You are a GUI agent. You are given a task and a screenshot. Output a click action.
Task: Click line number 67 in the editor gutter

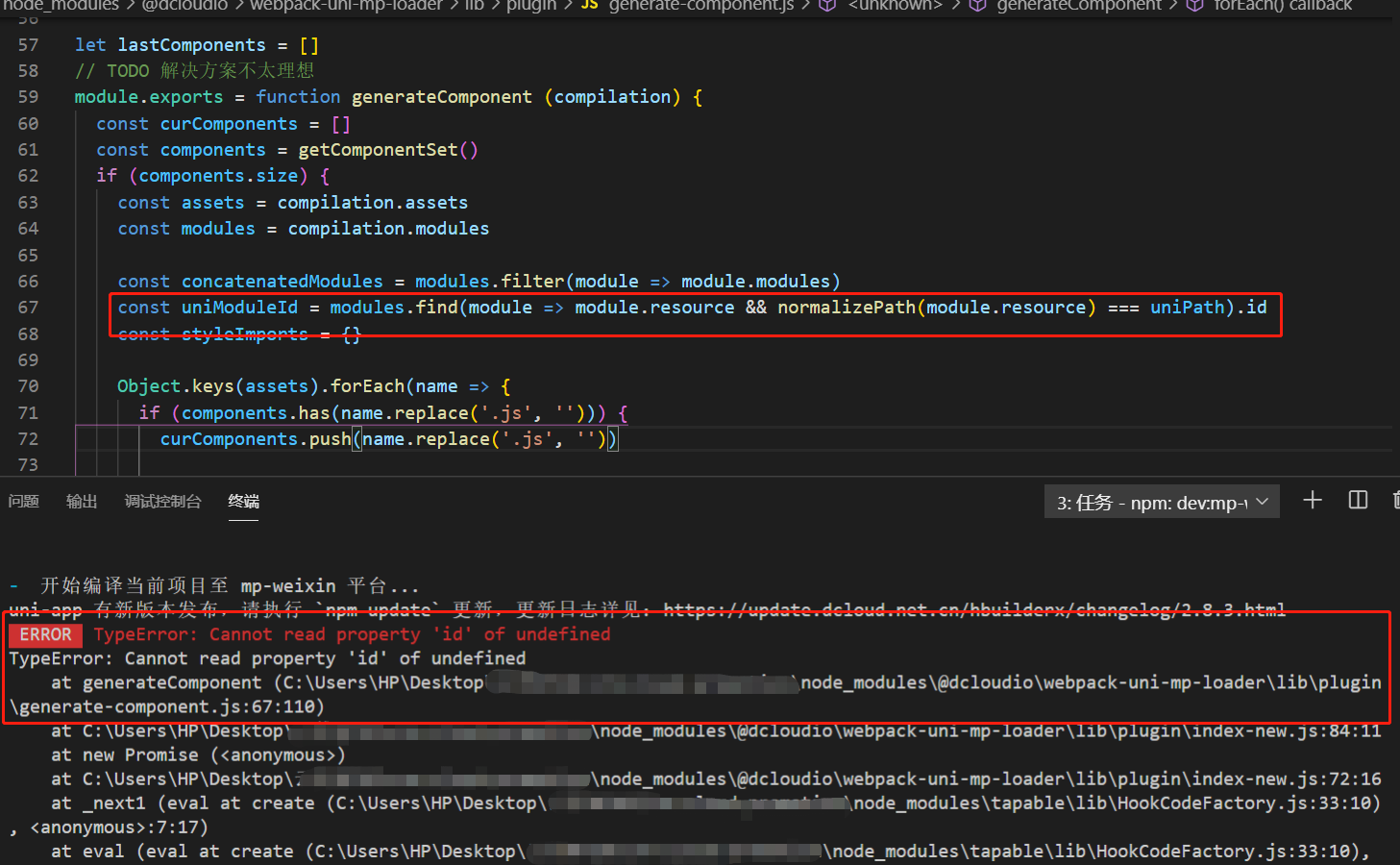tap(28, 308)
